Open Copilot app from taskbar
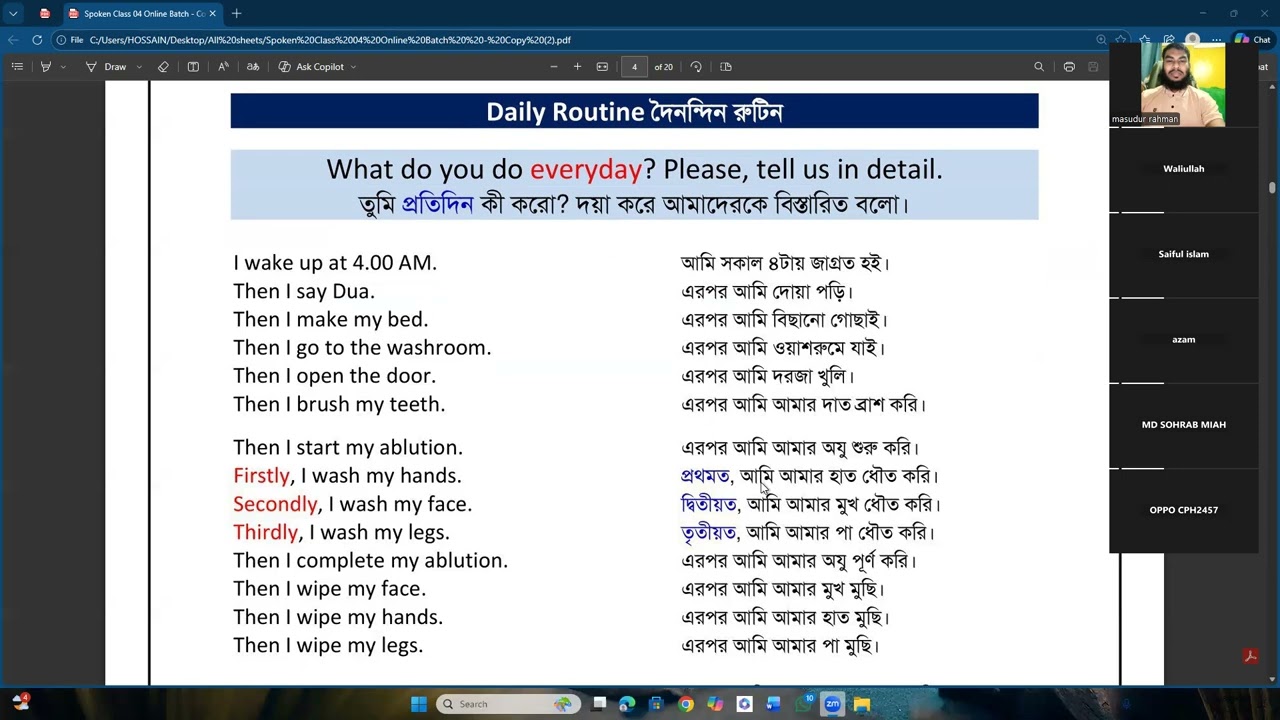The height and width of the screenshot is (720, 1280). [715, 704]
